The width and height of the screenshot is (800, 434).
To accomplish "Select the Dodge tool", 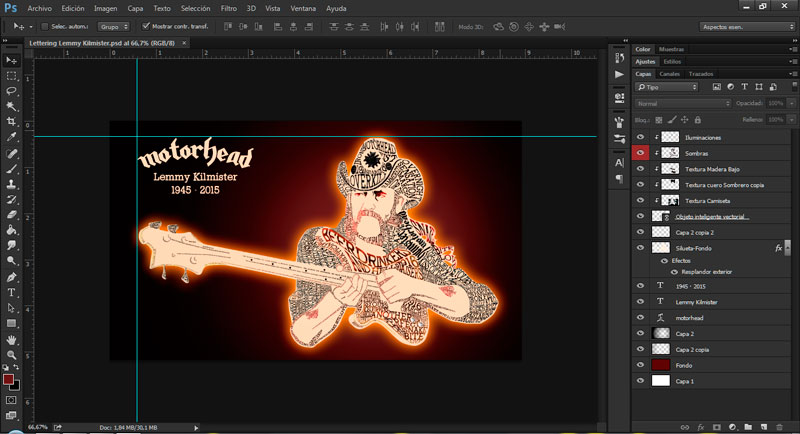I will [11, 261].
